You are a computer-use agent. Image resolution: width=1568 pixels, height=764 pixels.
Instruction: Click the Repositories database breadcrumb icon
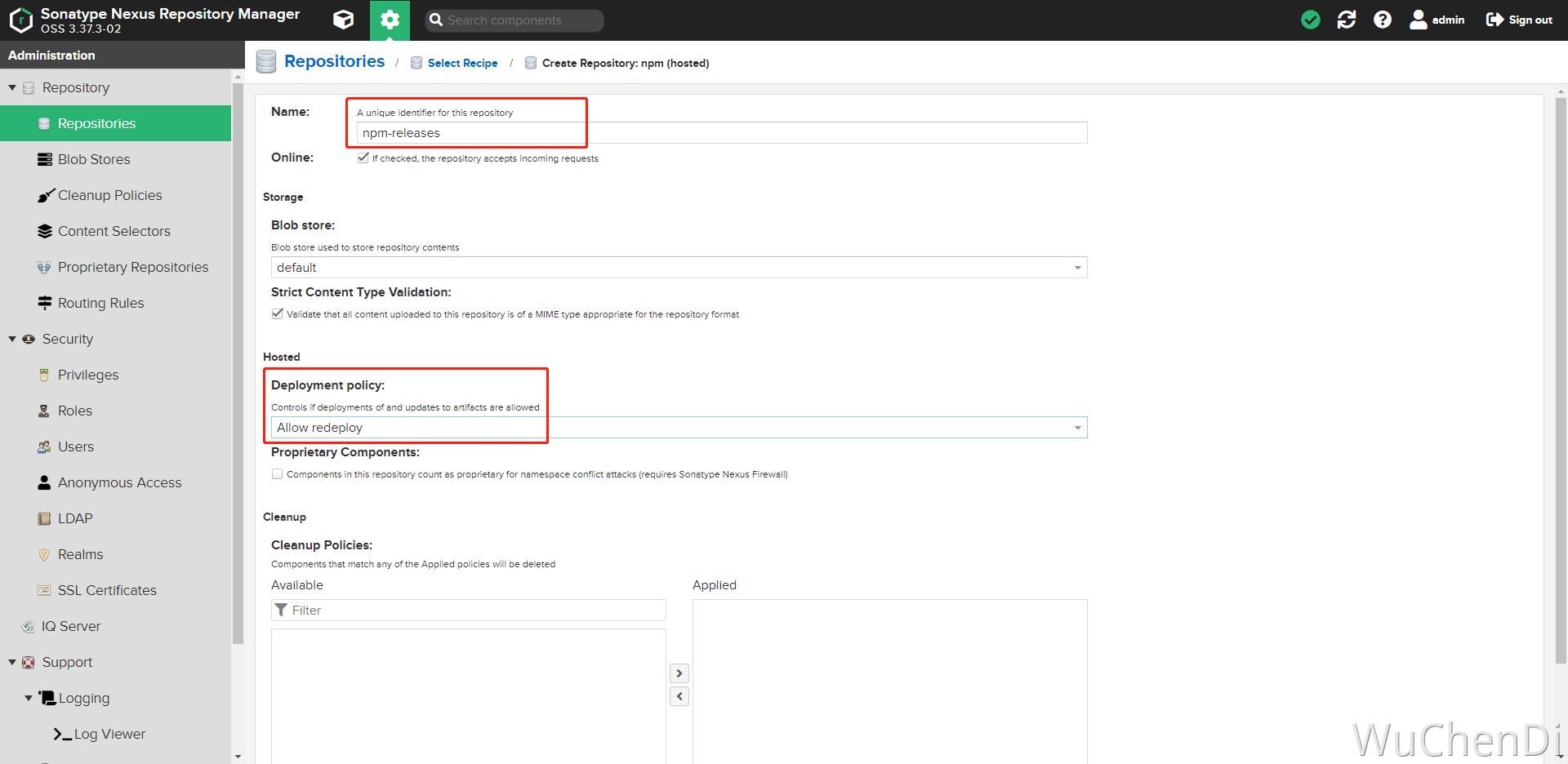click(x=266, y=62)
